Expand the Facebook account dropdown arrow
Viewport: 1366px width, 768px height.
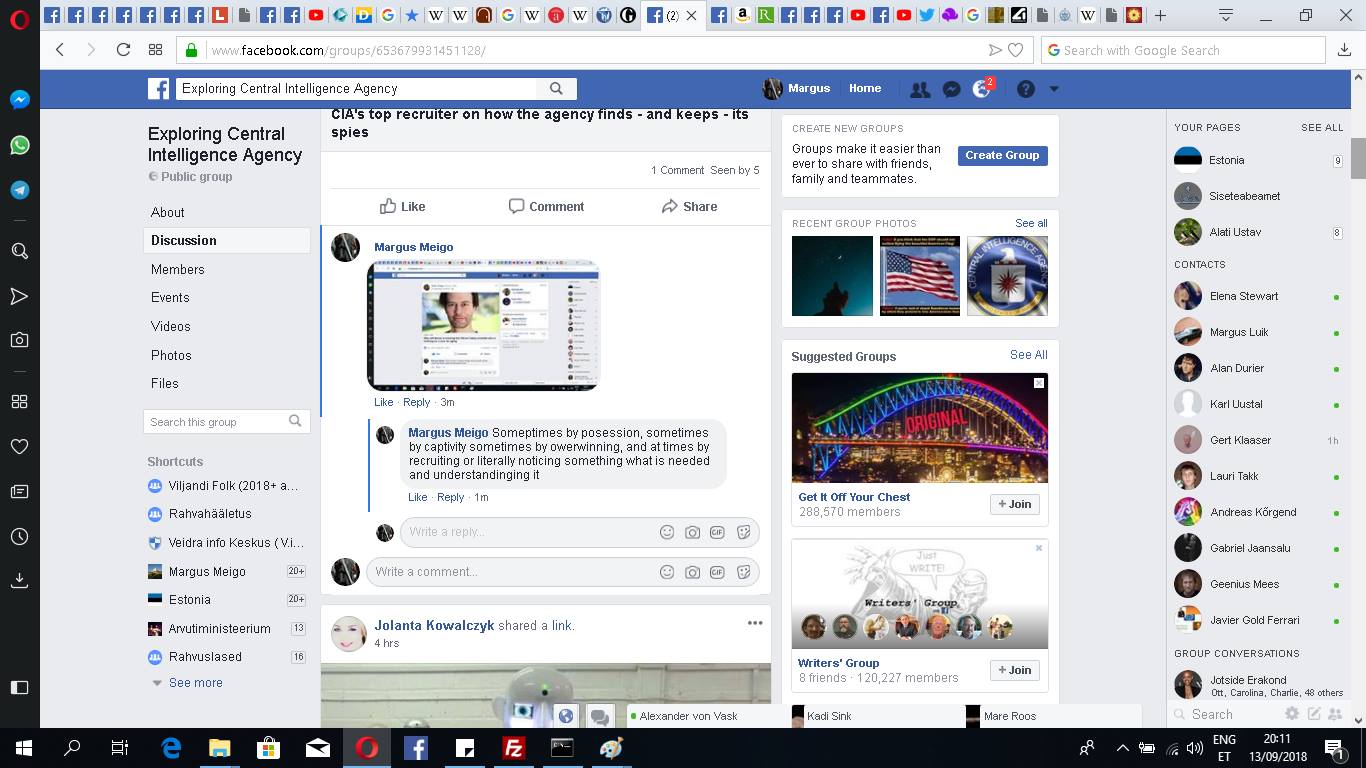click(x=1053, y=89)
